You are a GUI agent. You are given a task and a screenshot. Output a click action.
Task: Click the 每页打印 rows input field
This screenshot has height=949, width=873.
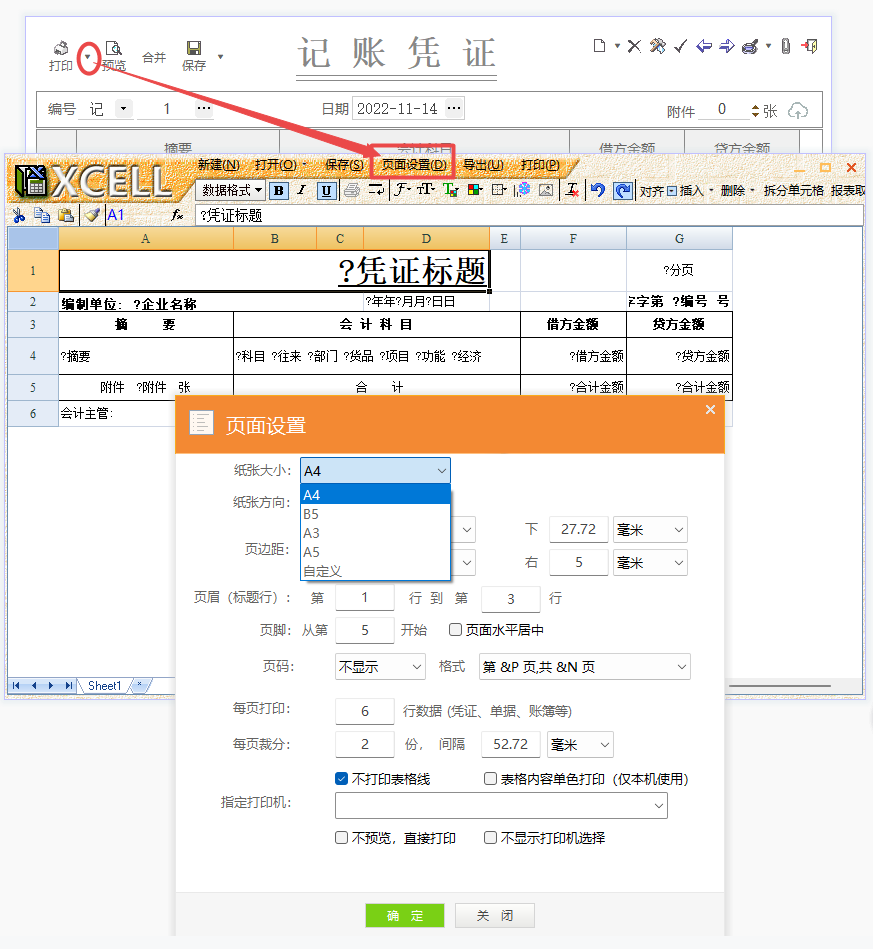point(364,711)
